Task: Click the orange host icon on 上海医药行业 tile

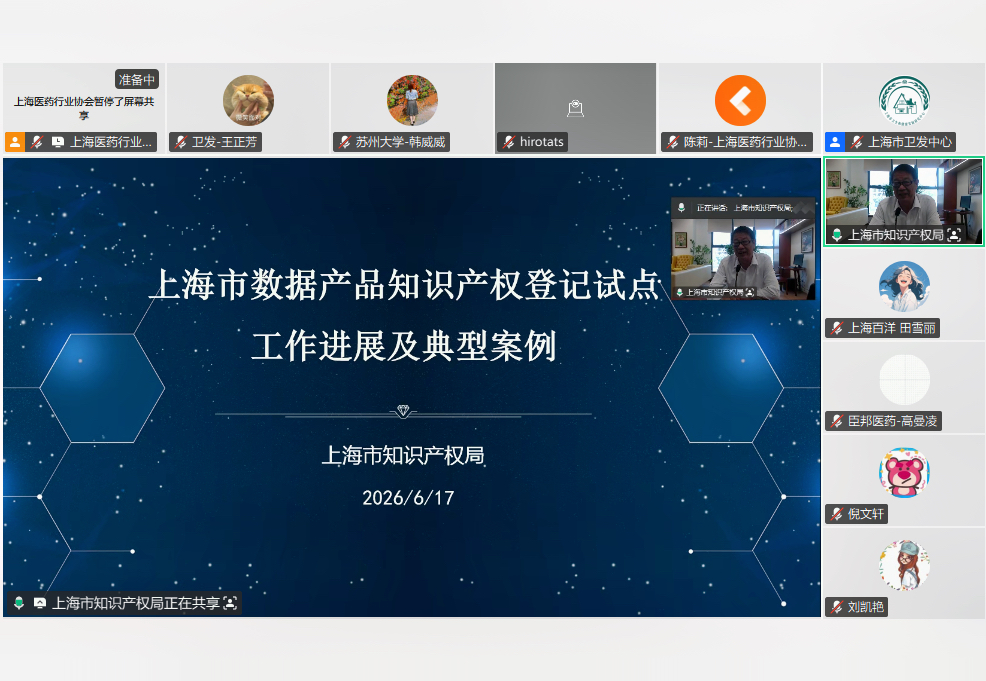Action: (14, 142)
